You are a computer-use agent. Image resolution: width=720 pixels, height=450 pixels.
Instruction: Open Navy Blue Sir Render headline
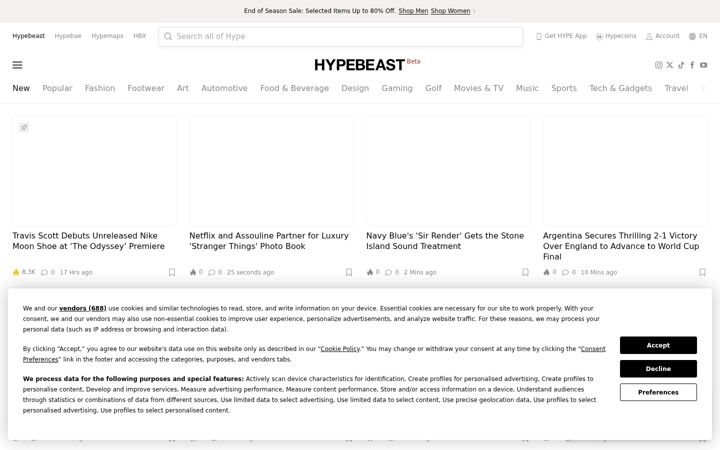tap(445, 241)
